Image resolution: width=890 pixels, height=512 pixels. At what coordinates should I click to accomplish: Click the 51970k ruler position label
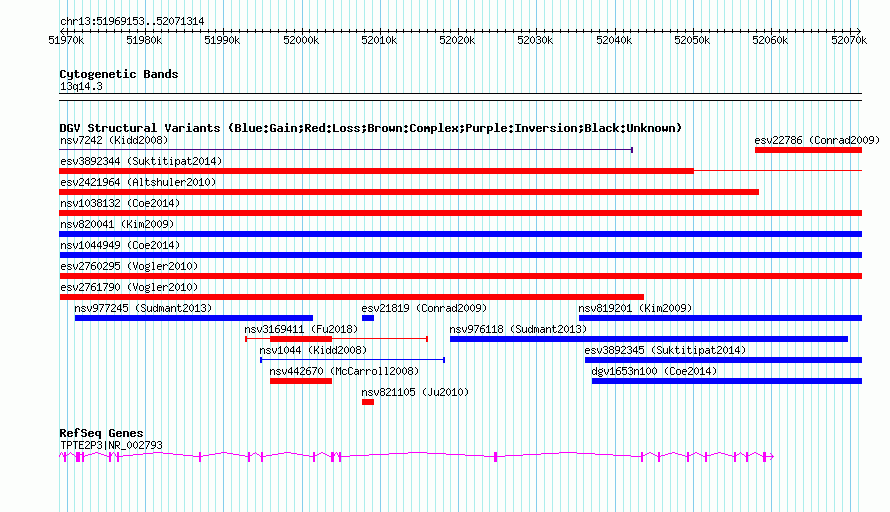point(66,41)
